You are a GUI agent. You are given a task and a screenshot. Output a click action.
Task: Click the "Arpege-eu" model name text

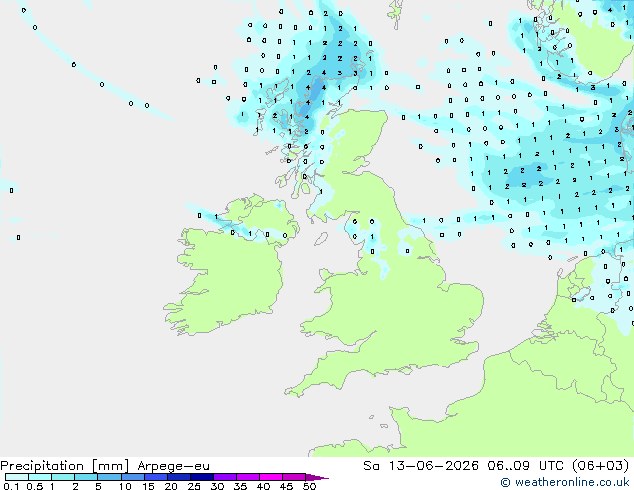173,466
